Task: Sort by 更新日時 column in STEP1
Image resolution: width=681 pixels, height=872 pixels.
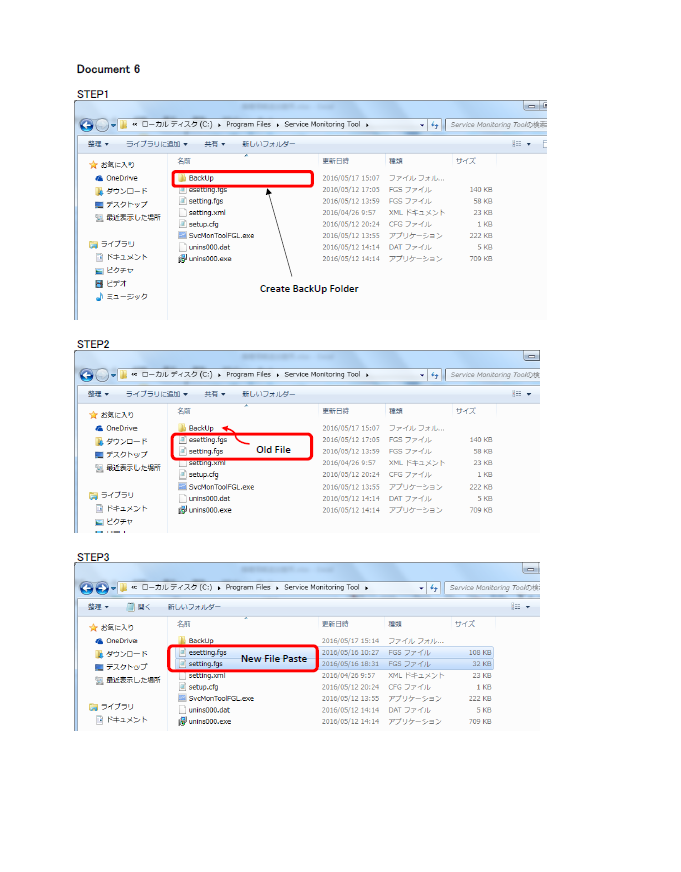Action: point(336,161)
